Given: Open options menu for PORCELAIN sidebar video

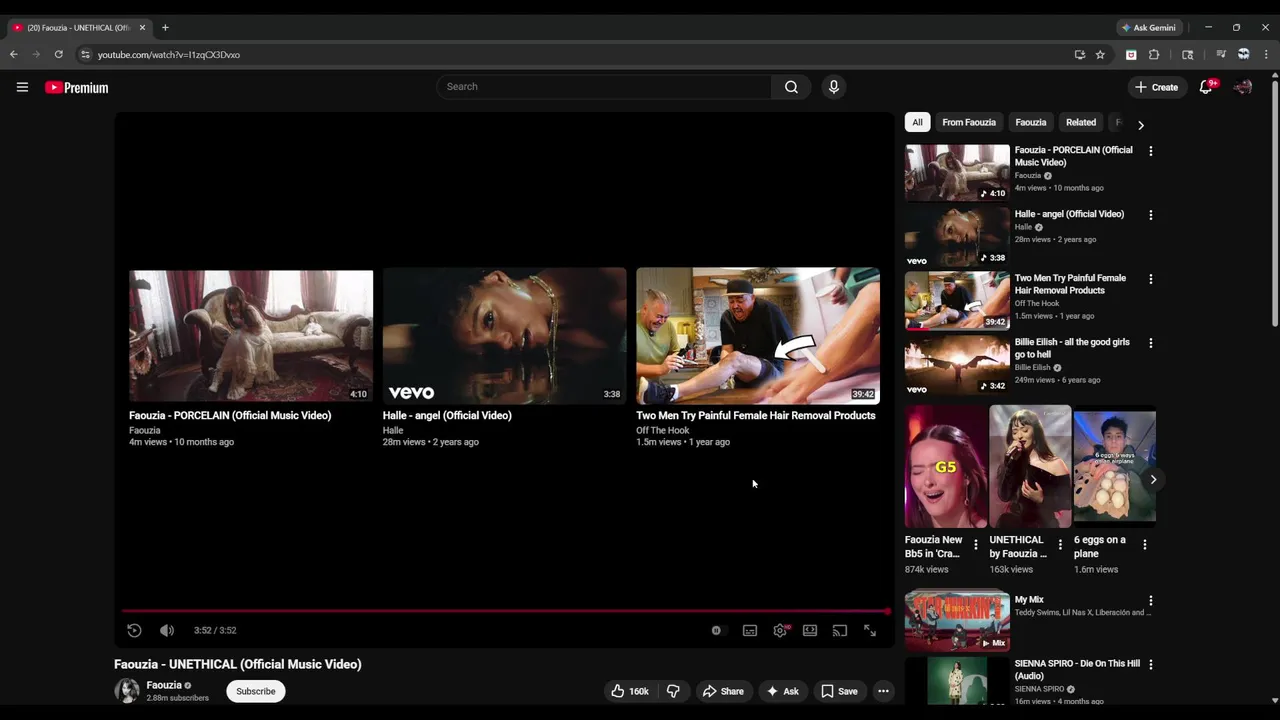Looking at the screenshot, I should tap(1150, 151).
